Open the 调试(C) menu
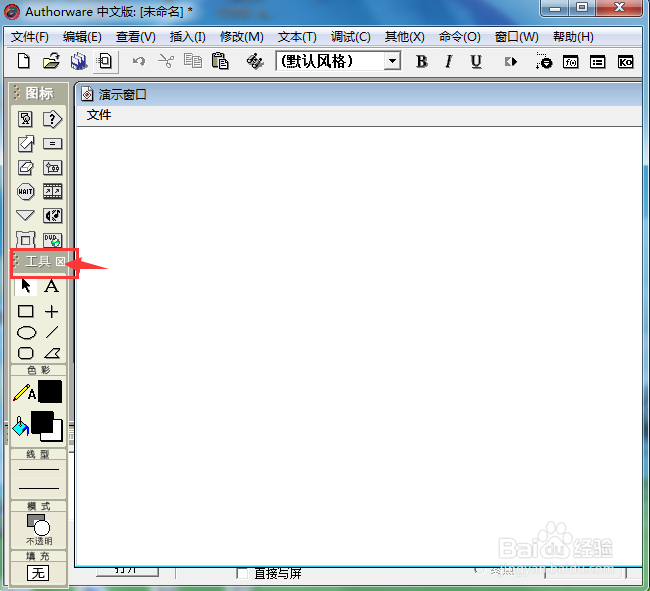The height and width of the screenshot is (591, 650). (x=350, y=37)
